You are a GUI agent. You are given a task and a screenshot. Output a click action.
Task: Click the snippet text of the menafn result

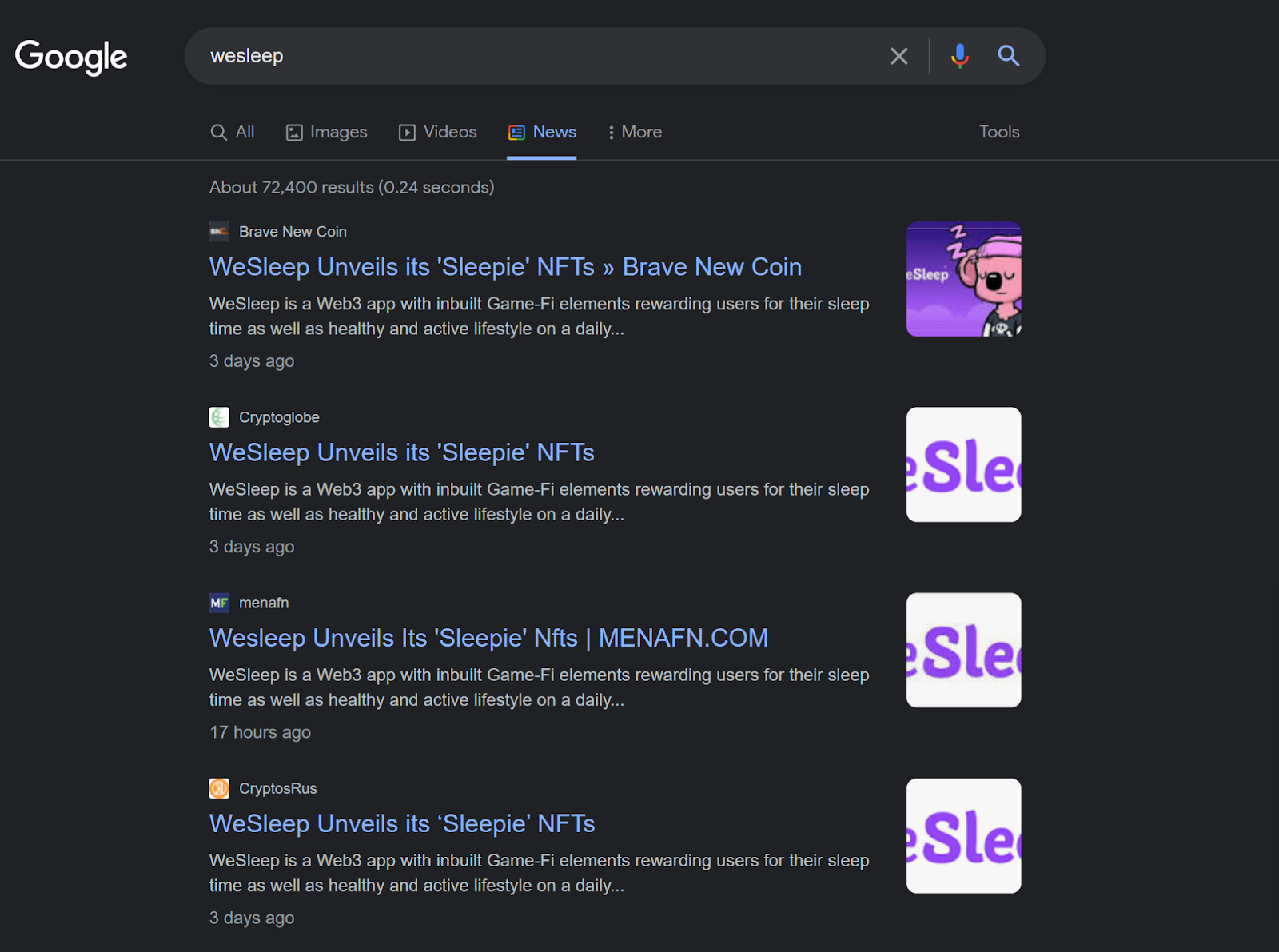click(x=540, y=687)
